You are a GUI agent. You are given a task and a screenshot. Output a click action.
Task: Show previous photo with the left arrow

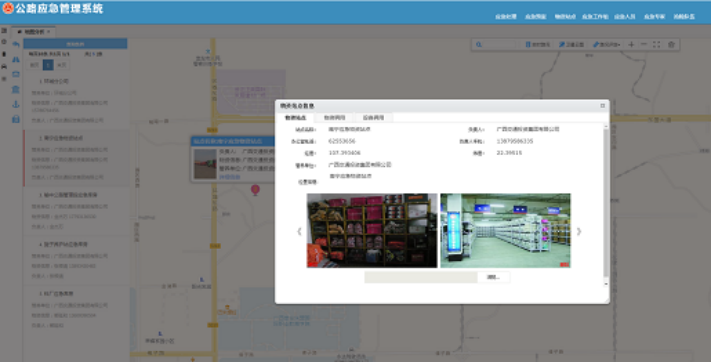(x=299, y=231)
